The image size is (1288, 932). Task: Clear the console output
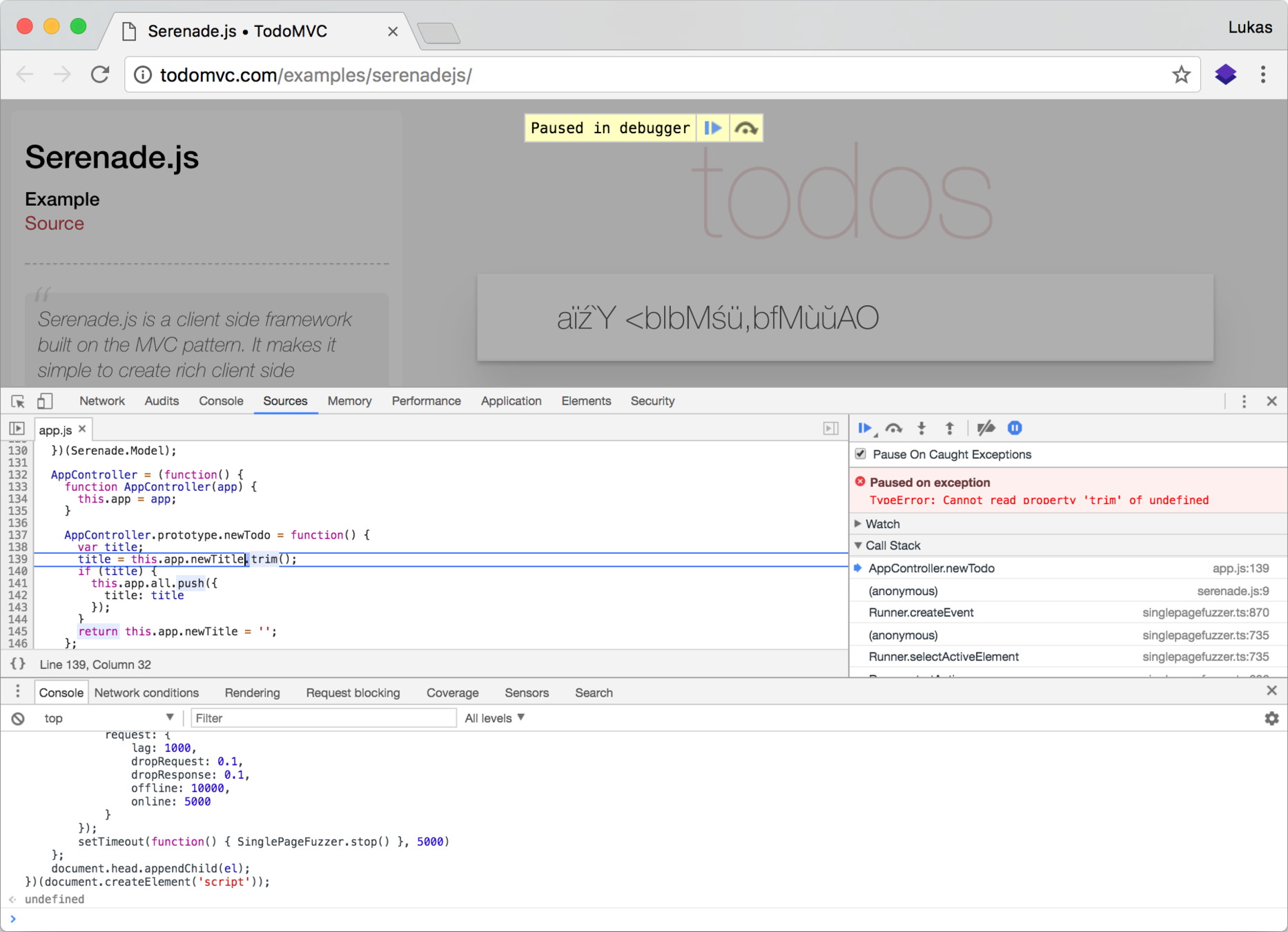click(18, 719)
